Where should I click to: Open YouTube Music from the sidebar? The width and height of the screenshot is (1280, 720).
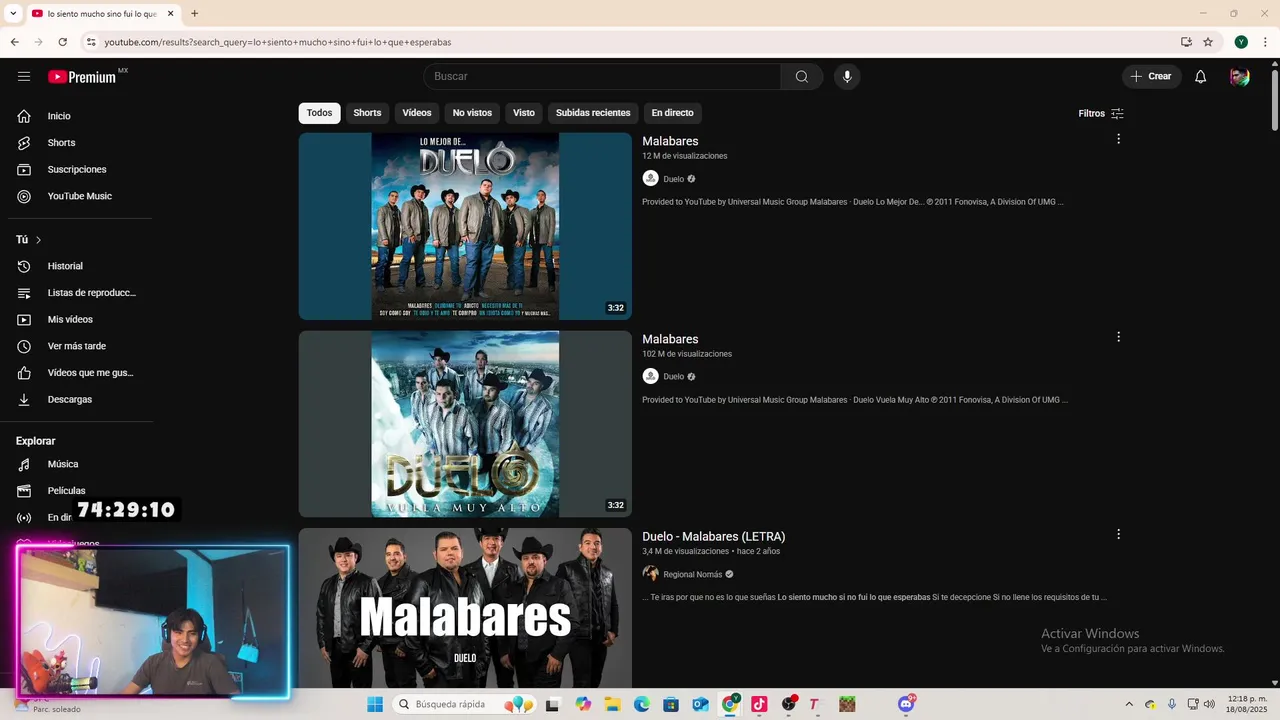80,196
